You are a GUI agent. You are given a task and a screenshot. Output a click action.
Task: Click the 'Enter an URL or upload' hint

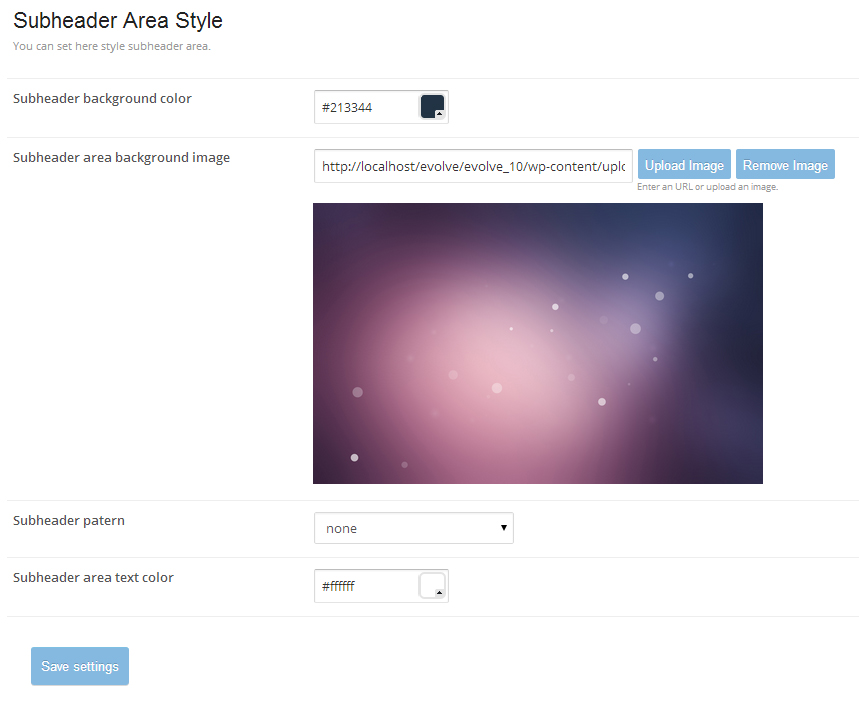pos(707,187)
